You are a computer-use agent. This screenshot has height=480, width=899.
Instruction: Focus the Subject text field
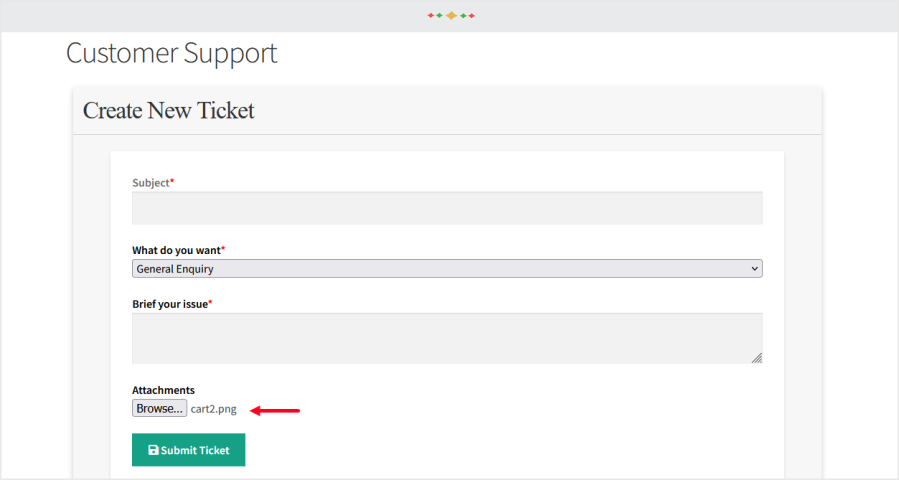pos(447,208)
